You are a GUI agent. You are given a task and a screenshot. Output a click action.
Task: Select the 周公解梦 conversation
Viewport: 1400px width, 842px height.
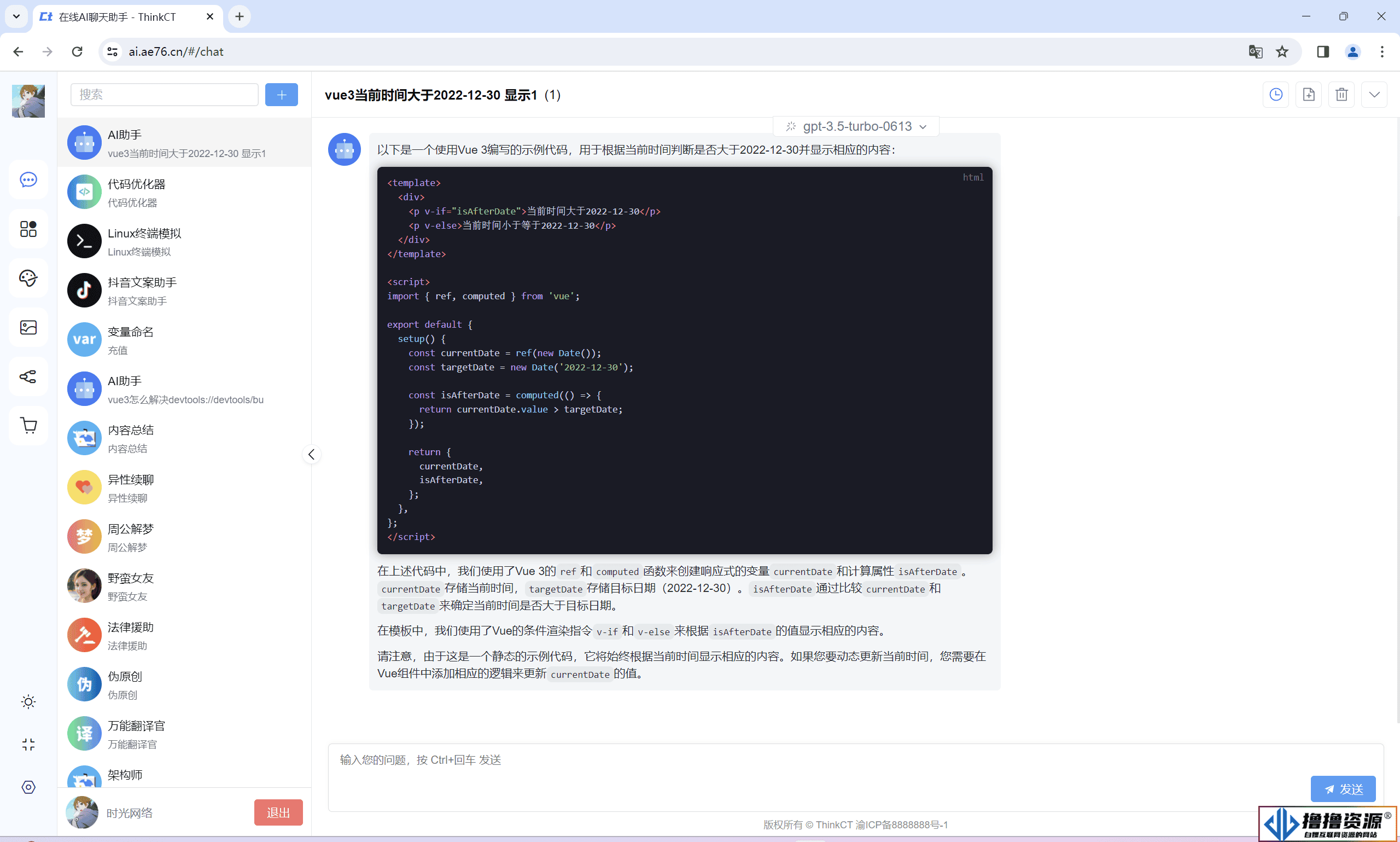tap(184, 537)
